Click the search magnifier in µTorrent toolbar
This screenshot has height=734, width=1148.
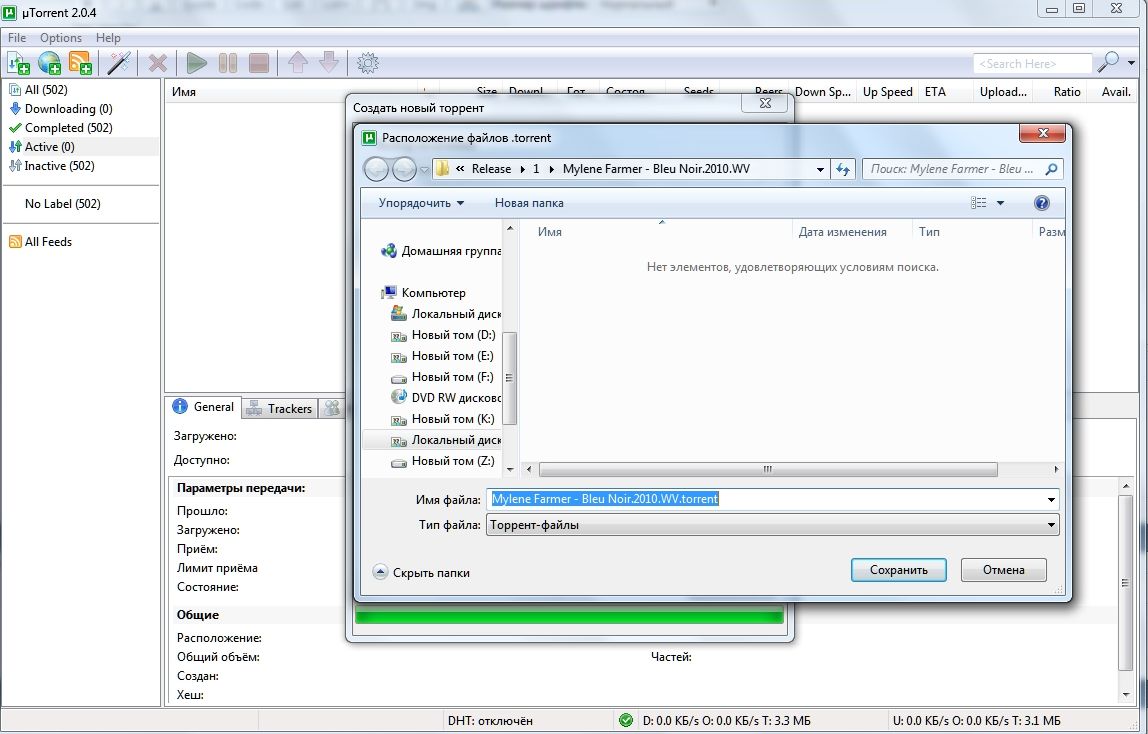pyautogui.click(x=1108, y=63)
